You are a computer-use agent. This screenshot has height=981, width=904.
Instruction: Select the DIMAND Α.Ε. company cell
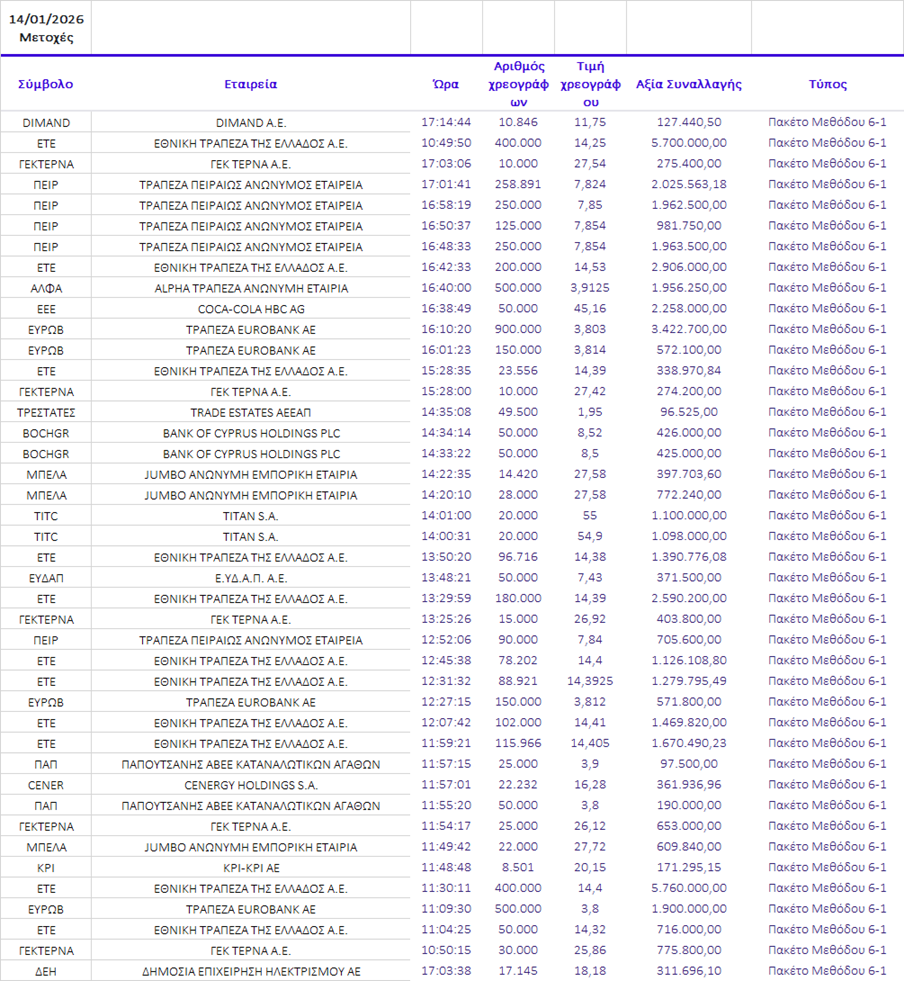tap(251, 123)
